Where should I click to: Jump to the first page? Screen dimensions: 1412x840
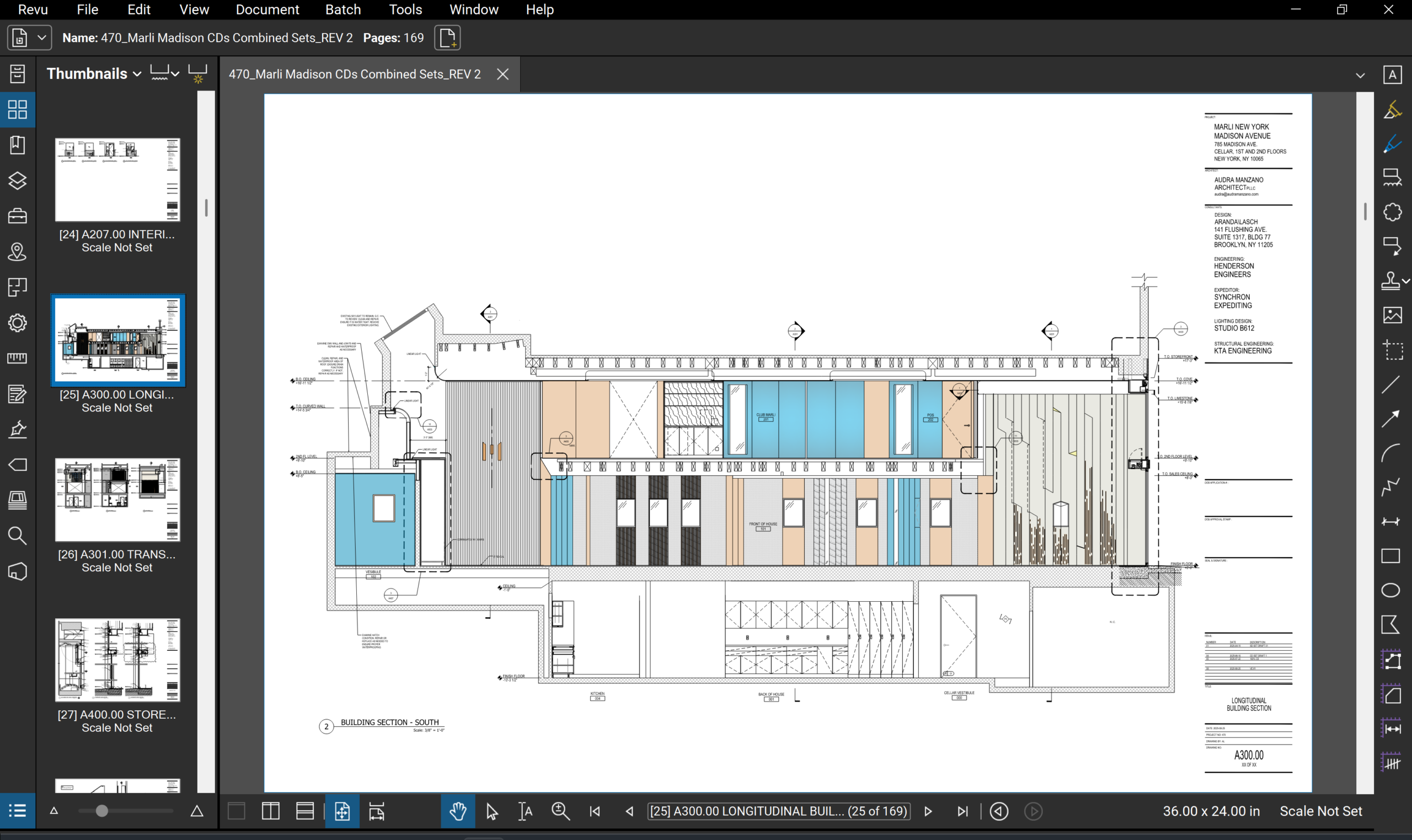pyautogui.click(x=595, y=811)
